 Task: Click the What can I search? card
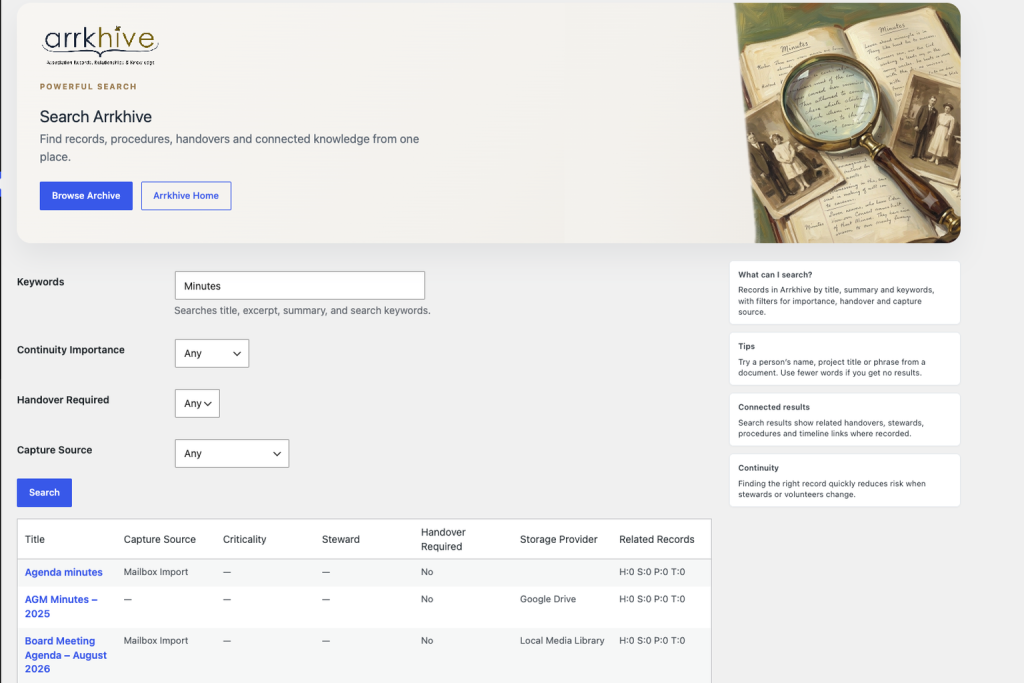[x=844, y=293]
